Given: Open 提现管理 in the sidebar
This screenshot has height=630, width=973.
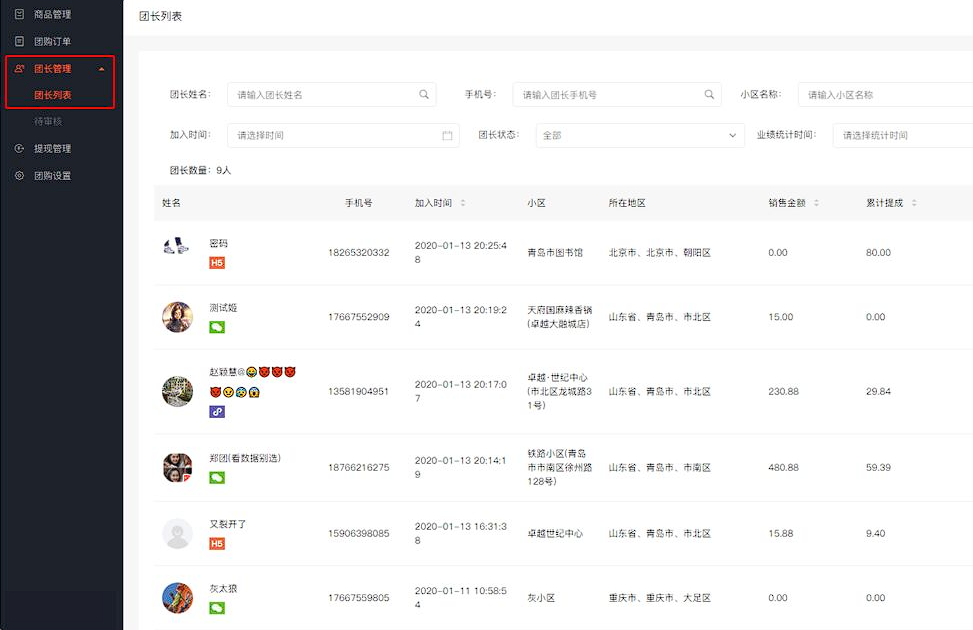Looking at the screenshot, I should pyautogui.click(x=52, y=148).
